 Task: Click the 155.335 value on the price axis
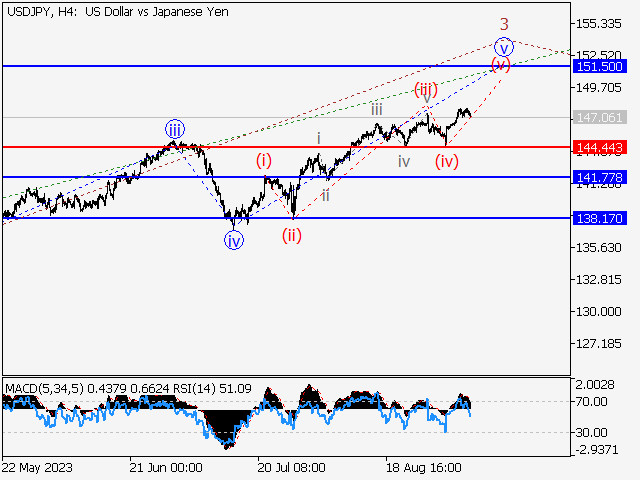pos(598,24)
